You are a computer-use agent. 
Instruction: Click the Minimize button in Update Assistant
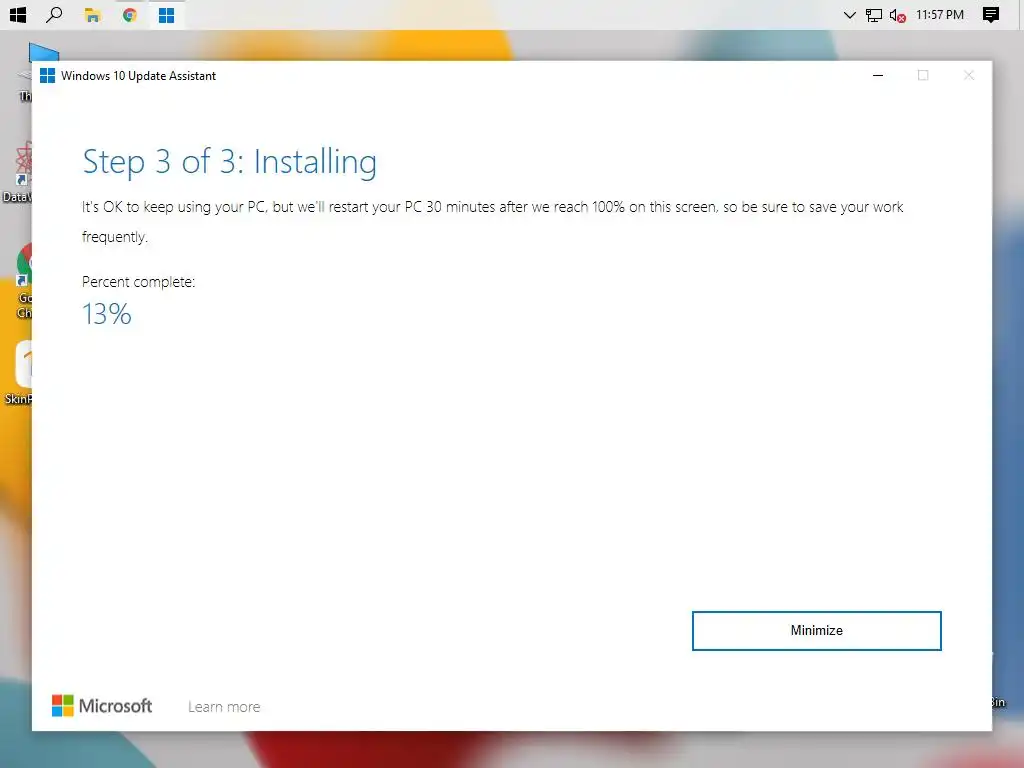click(x=816, y=630)
